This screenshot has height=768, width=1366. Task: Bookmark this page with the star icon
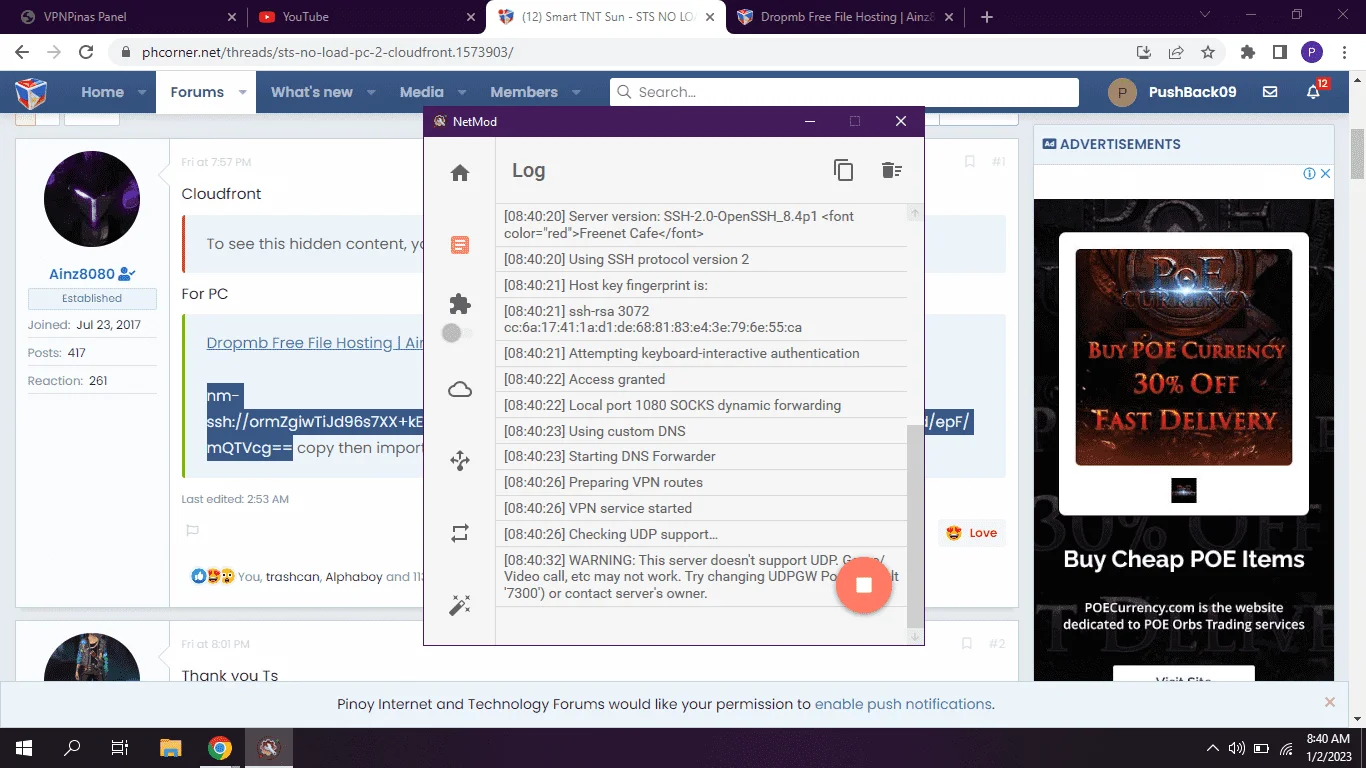click(x=1208, y=52)
